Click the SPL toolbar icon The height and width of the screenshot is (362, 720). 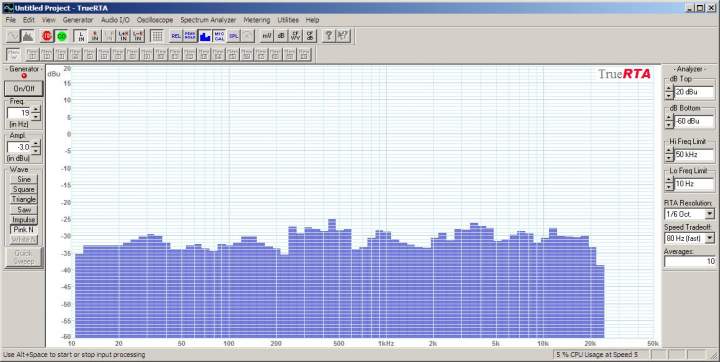pyautogui.click(x=234, y=36)
